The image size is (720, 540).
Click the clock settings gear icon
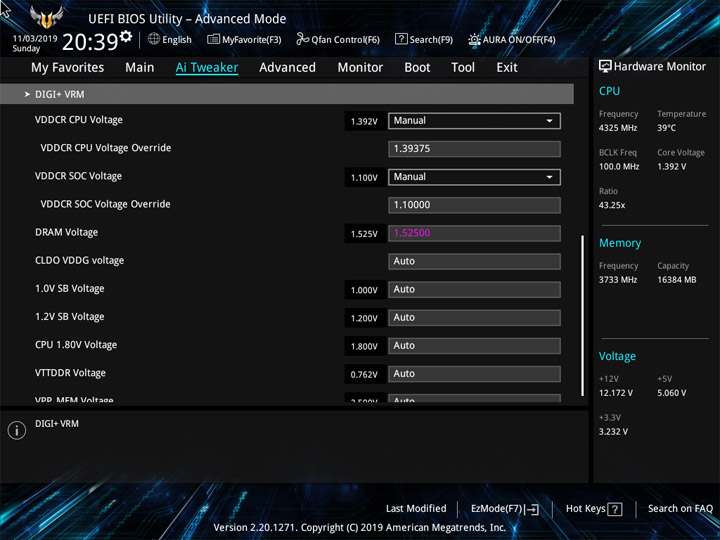[126, 36]
